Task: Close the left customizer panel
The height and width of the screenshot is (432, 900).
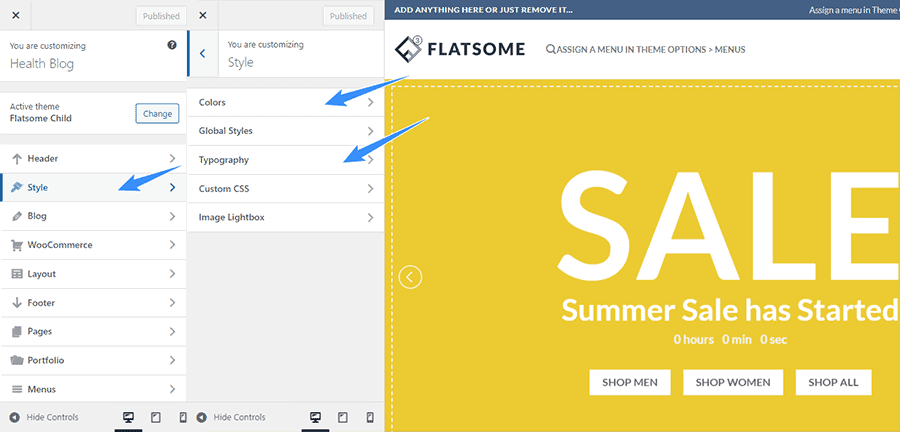Action: 15,16
